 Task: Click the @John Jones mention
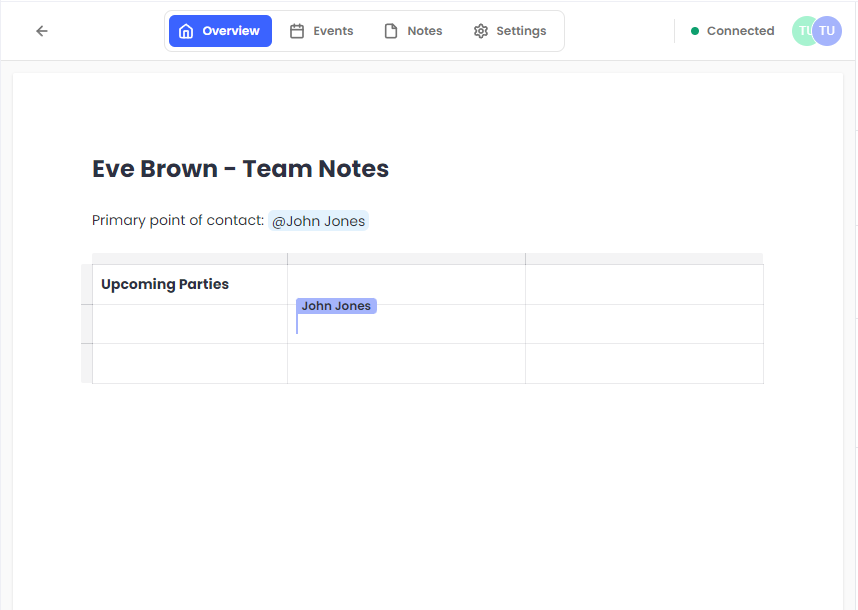[x=318, y=221]
